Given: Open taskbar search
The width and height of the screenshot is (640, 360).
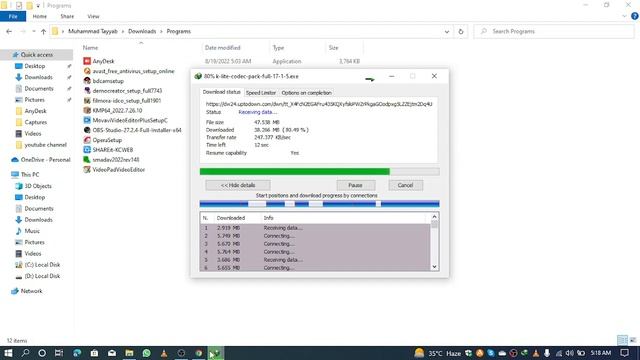Looking at the screenshot, I should click(25, 353).
